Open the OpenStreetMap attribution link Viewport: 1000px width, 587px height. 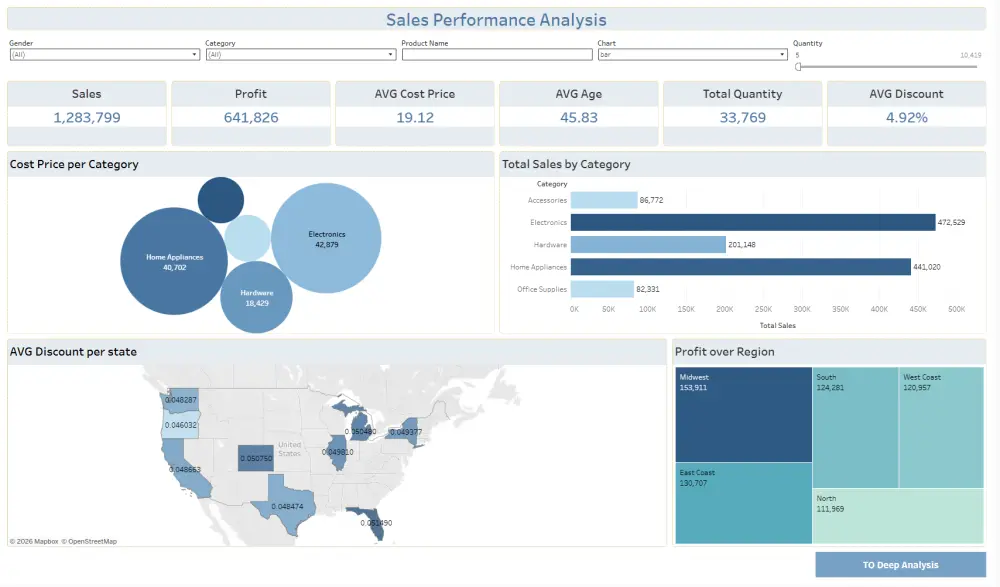tap(89, 542)
